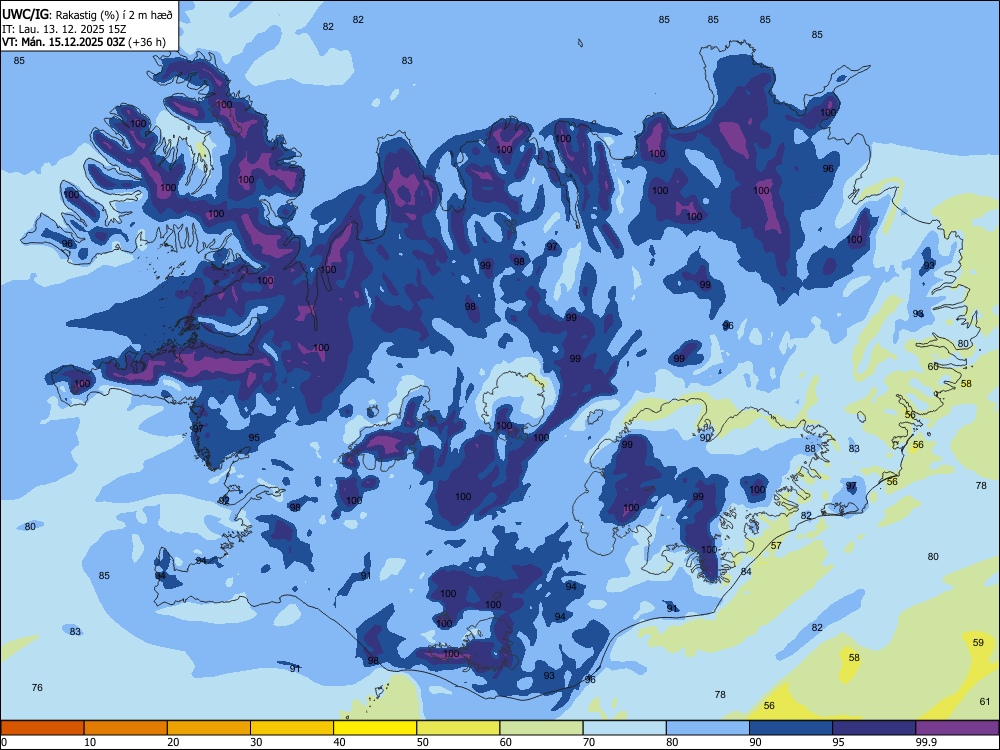
Task: Click the '92' humidity value on the map
Action: click(x=224, y=501)
